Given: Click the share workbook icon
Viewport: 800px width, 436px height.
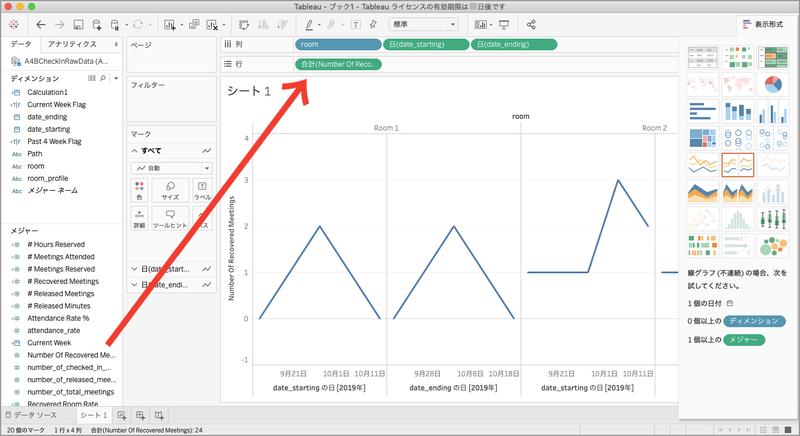Looking at the screenshot, I should [x=531, y=24].
